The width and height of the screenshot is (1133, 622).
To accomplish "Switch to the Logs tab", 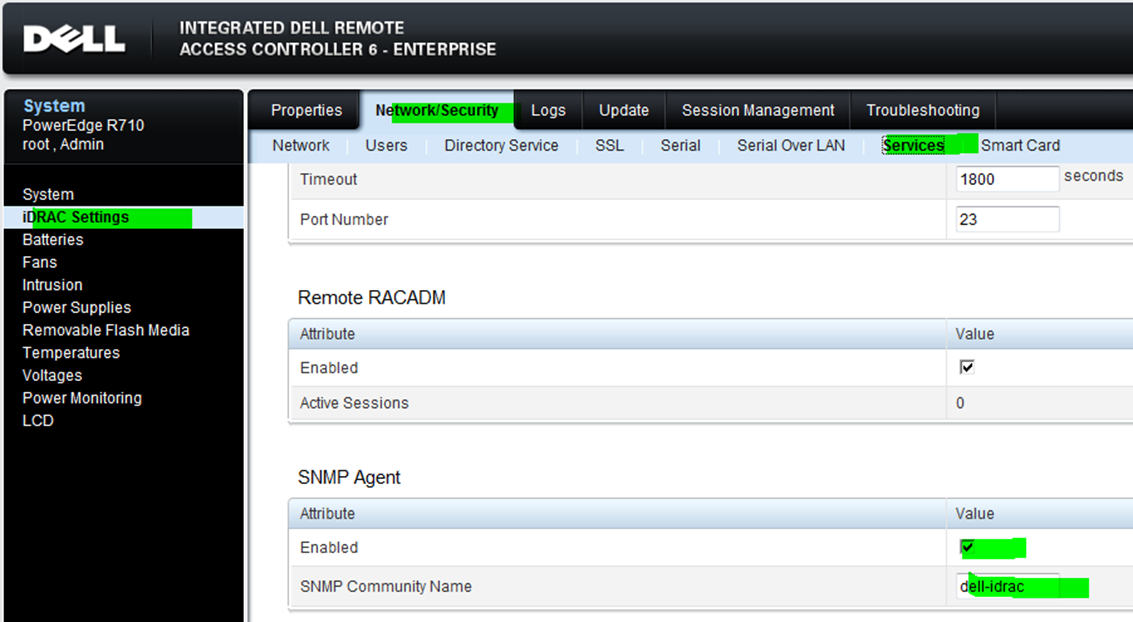I will click(548, 110).
